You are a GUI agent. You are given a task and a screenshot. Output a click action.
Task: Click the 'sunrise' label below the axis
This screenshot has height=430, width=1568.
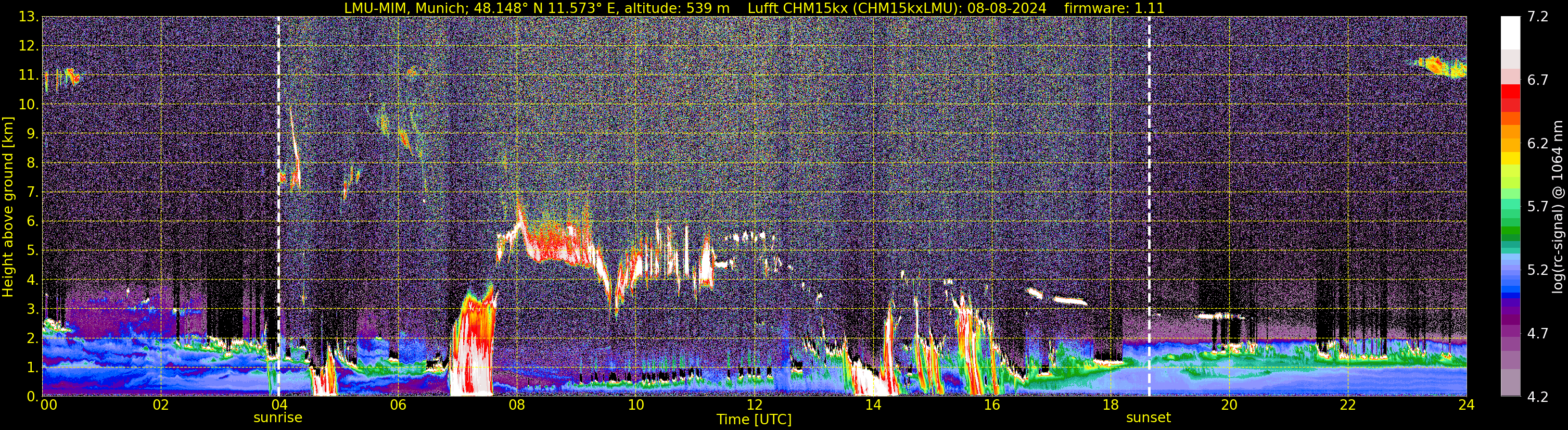277,418
